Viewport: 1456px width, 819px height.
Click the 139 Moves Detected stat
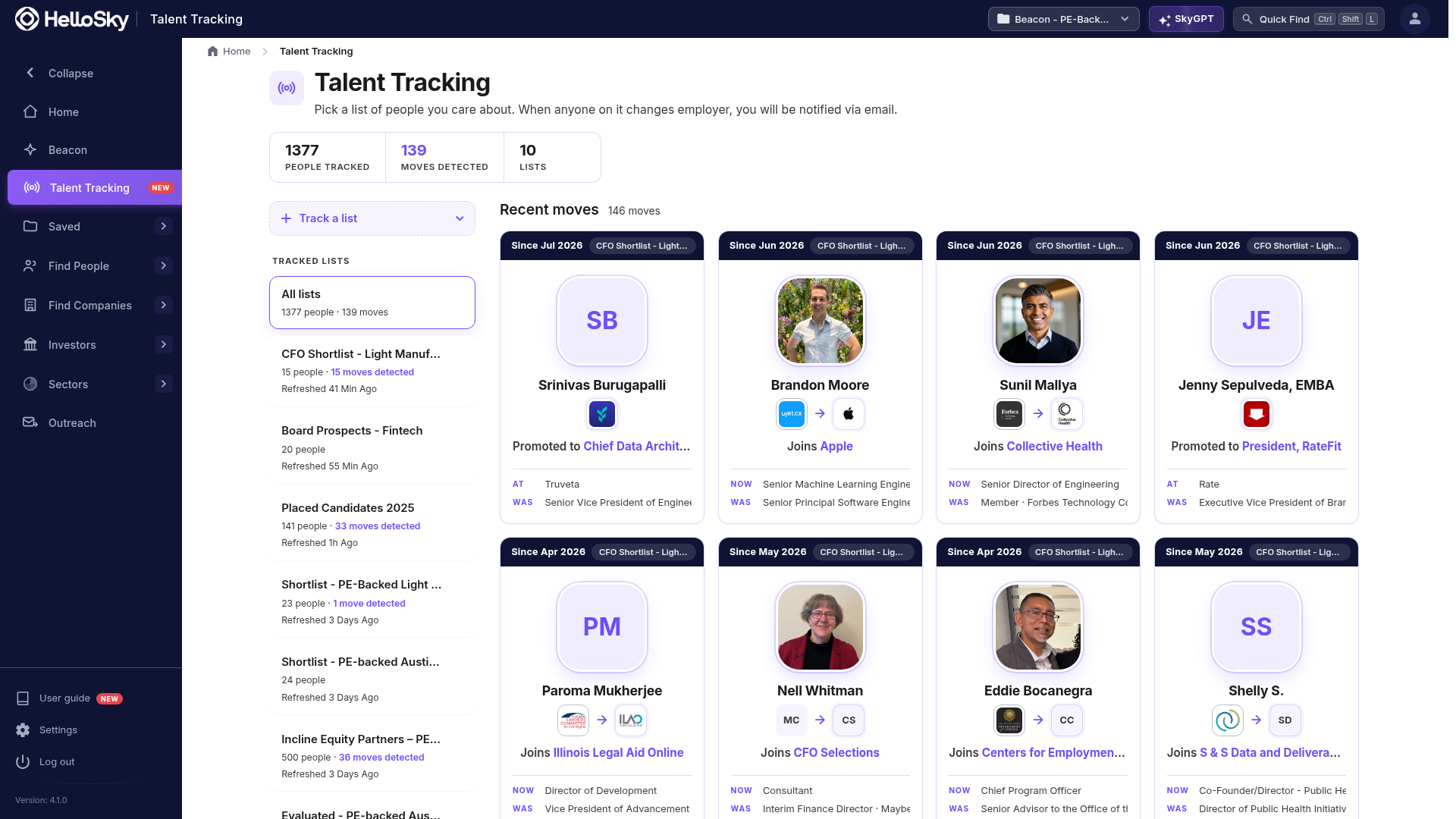444,157
